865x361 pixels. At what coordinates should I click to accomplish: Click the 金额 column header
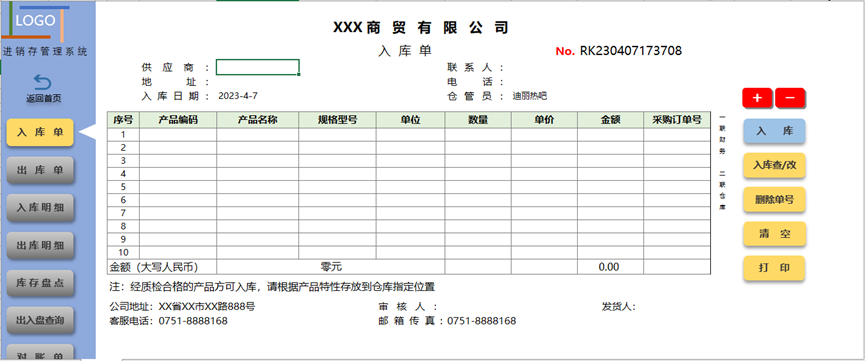(x=611, y=120)
